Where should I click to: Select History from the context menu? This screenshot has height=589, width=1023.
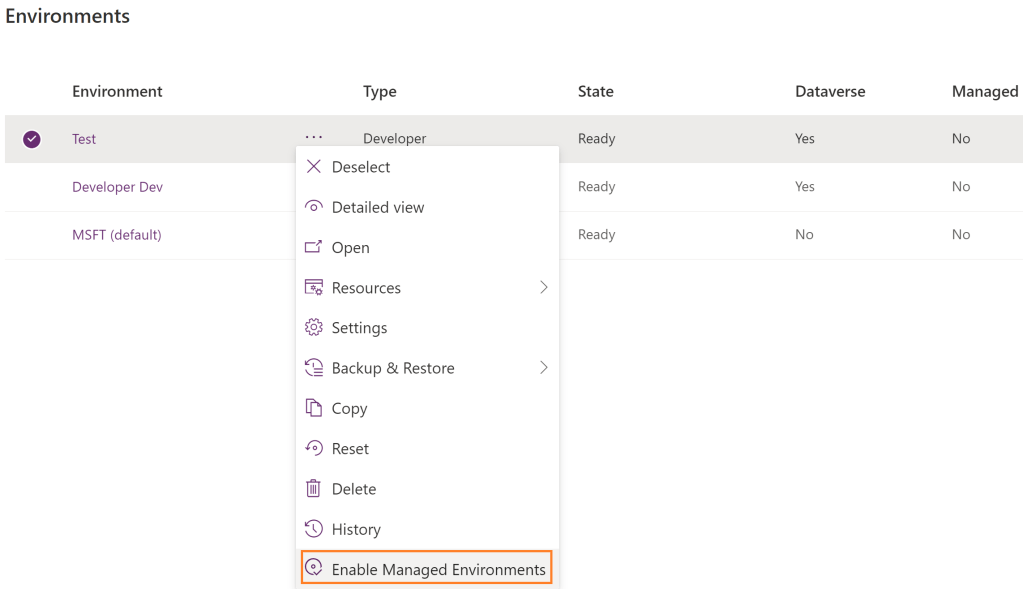356,529
